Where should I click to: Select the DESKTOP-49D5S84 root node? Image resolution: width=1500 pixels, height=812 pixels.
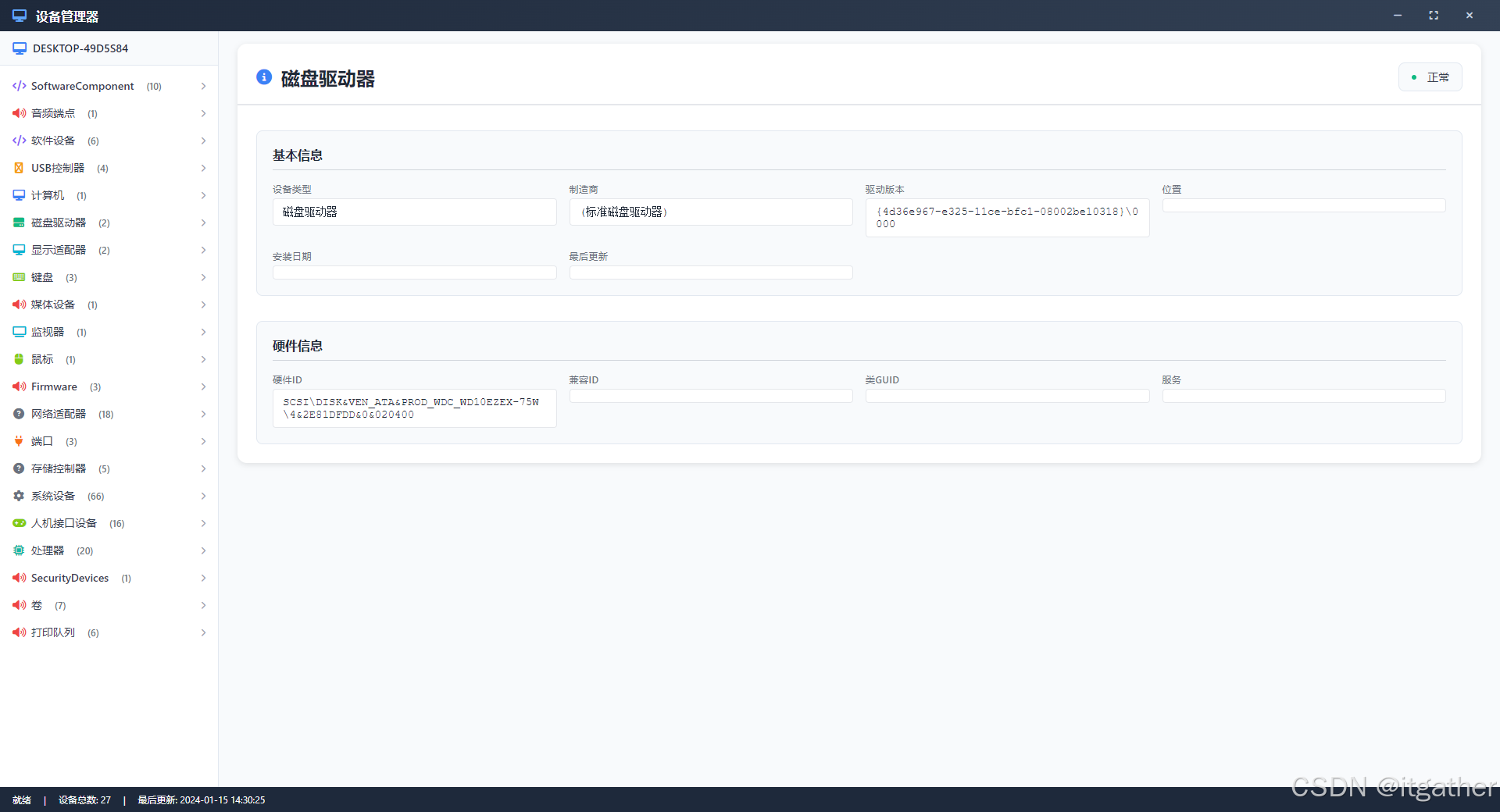coord(109,48)
